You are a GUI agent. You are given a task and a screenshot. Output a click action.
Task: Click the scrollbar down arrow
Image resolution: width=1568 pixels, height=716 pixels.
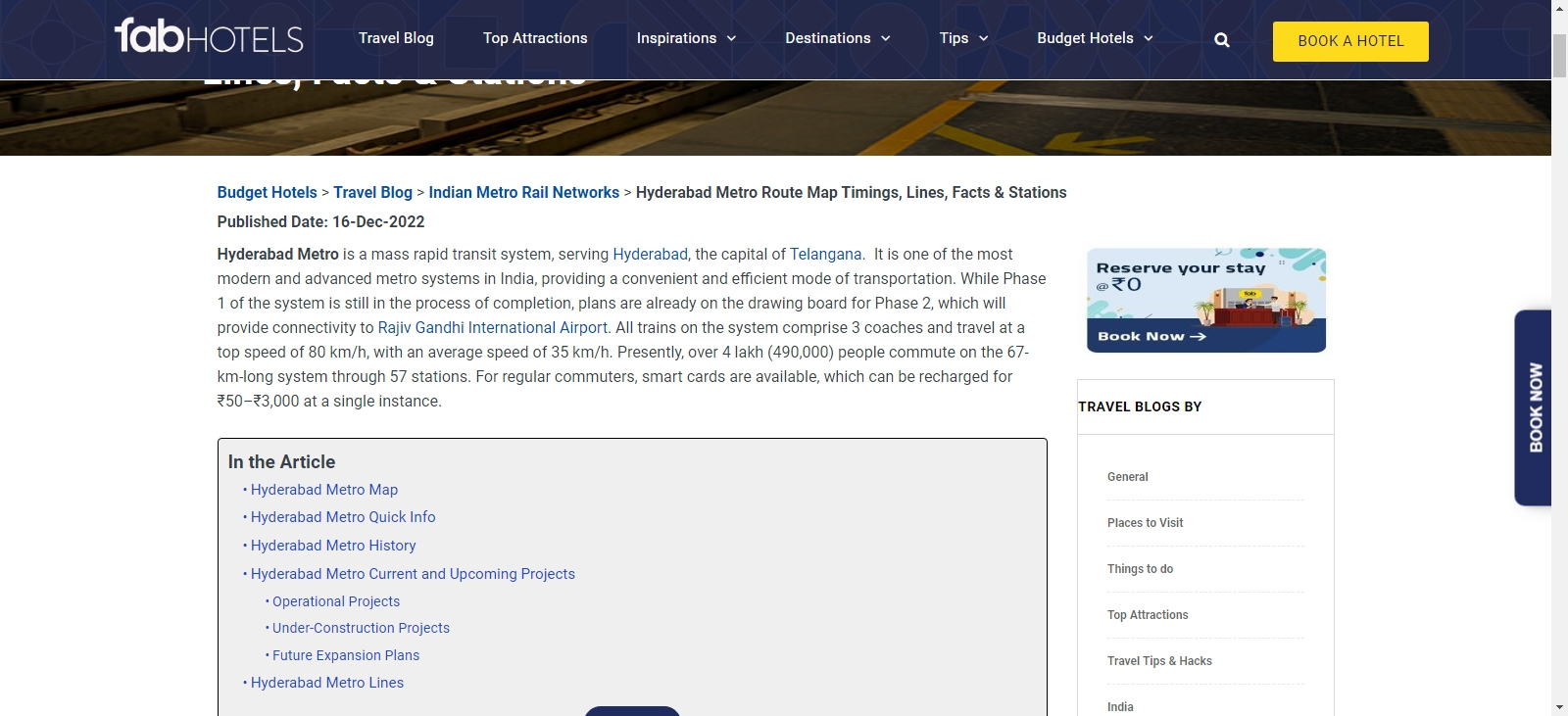tap(1559, 707)
